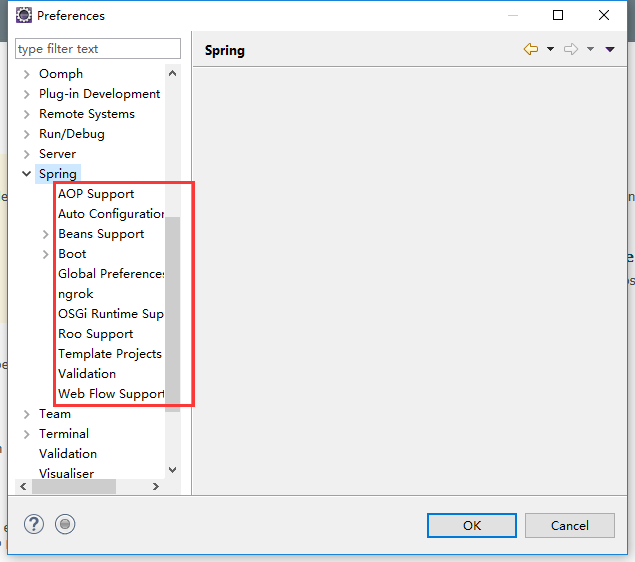Click the record preferences round icon
Screen dimensions: 635x562
65,524
